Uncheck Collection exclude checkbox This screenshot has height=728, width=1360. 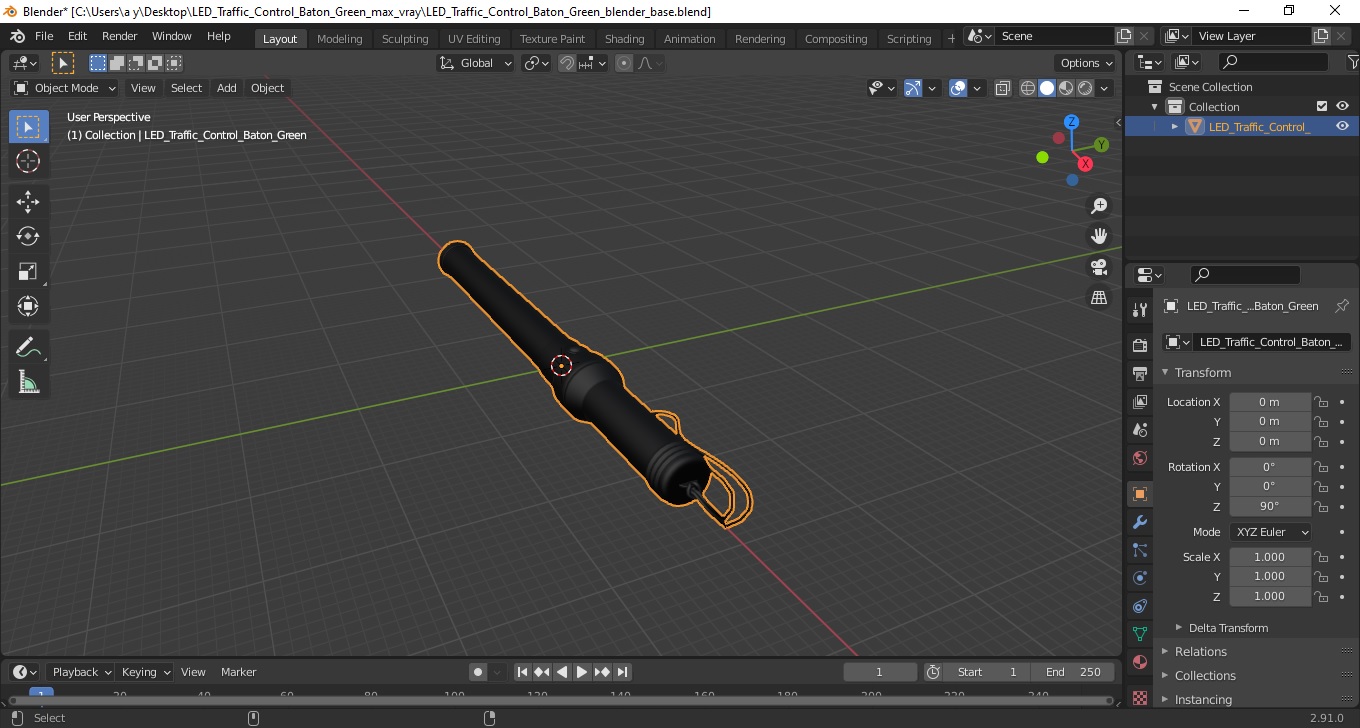click(x=1322, y=106)
